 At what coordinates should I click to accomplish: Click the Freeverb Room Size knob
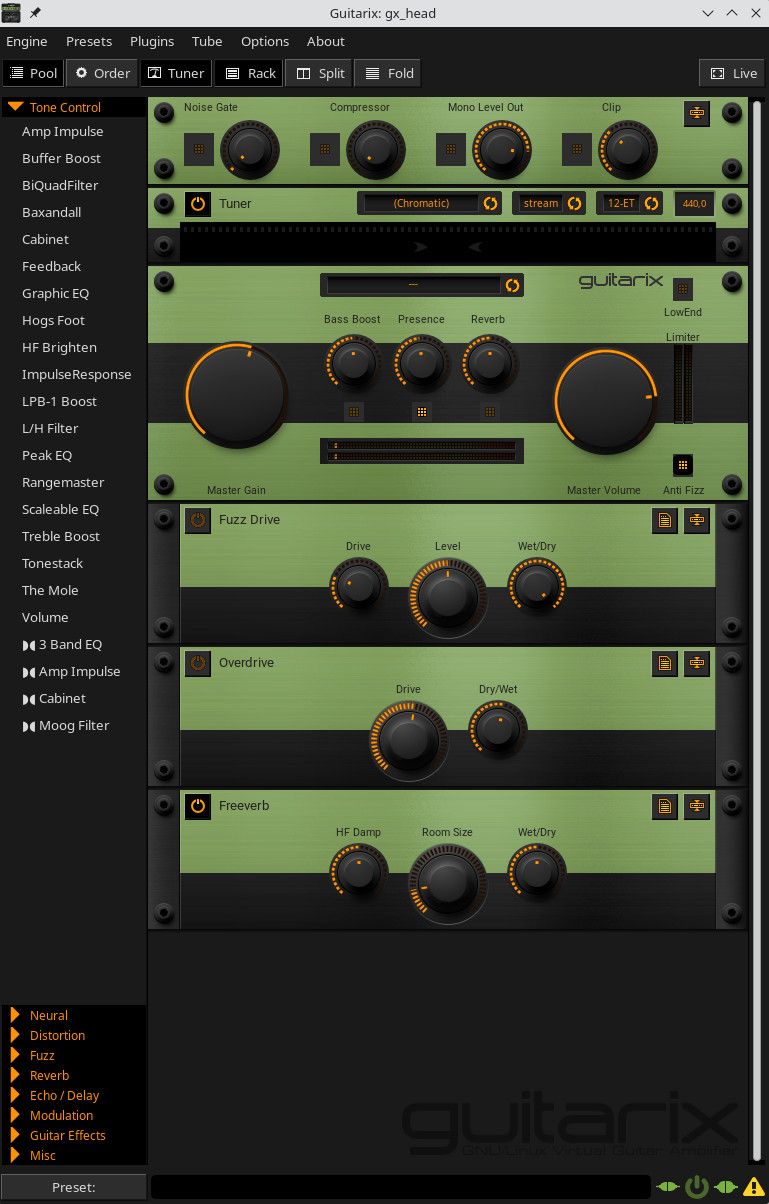click(x=447, y=884)
